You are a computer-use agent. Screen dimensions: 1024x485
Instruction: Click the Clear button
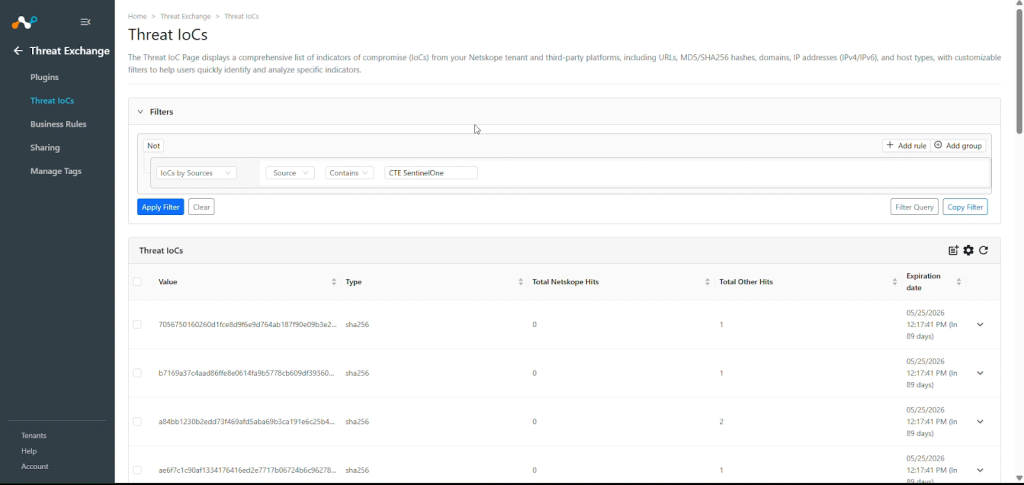coord(201,207)
